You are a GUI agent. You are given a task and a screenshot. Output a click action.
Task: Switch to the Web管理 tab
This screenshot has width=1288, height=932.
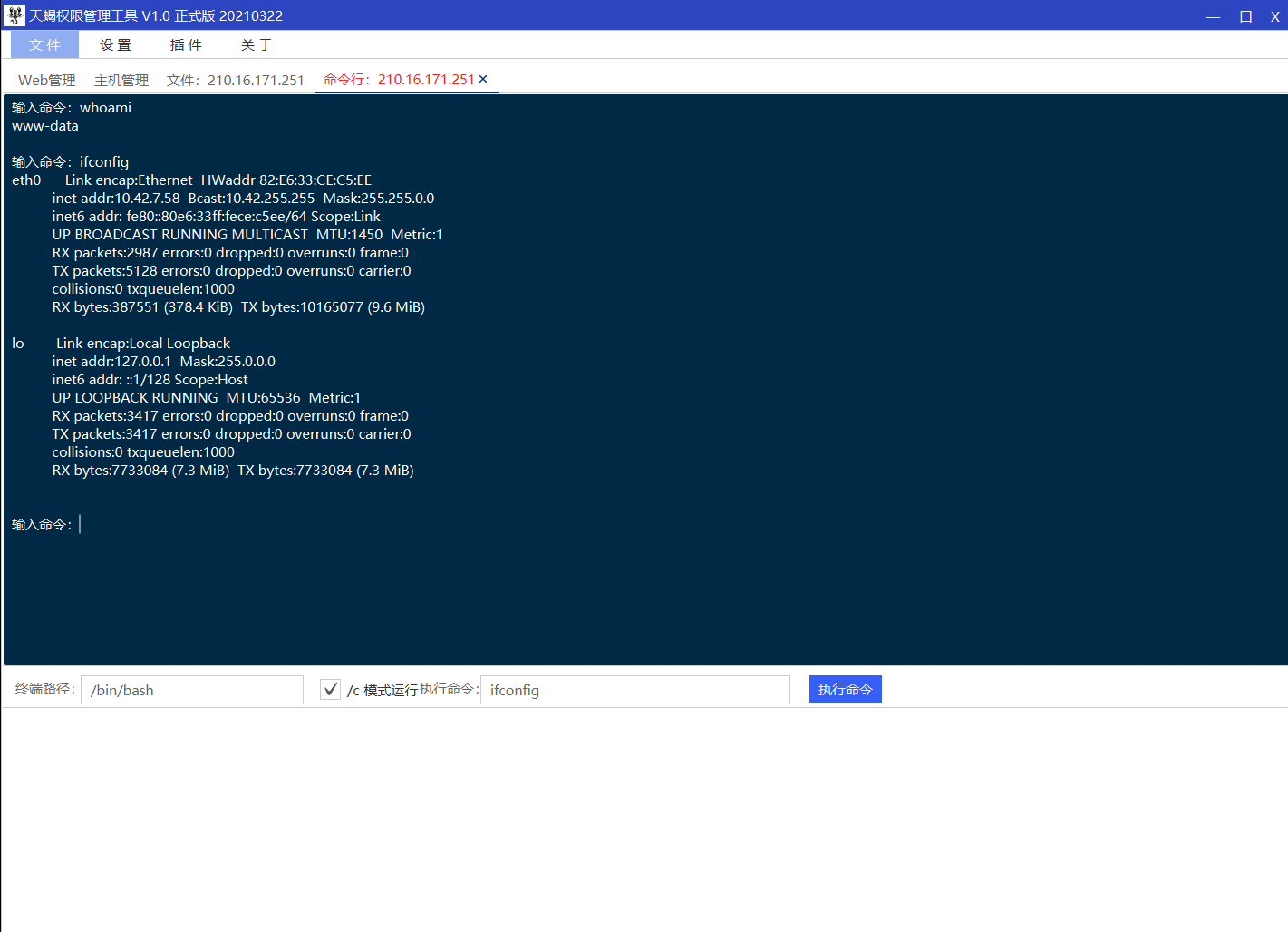[46, 80]
